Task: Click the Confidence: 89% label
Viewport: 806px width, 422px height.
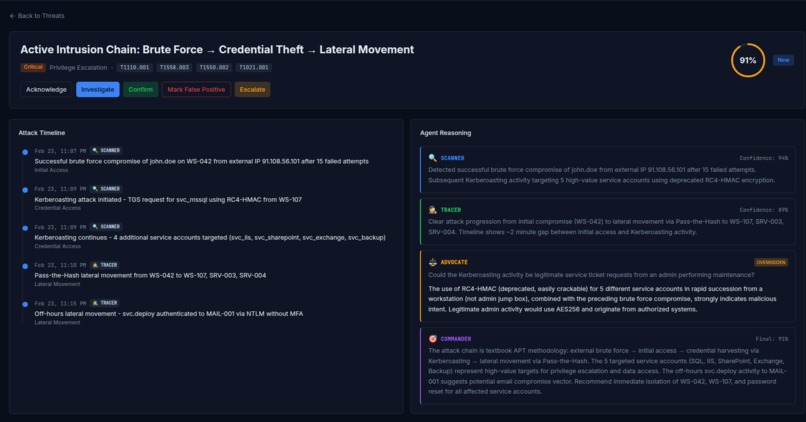Action: [764, 210]
